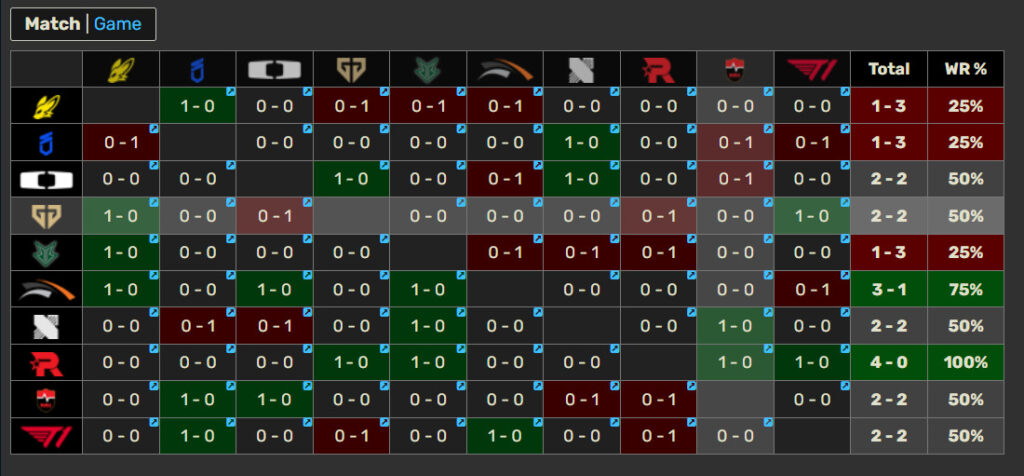The height and width of the screenshot is (476, 1024).
Task: Switch to the Match tab
Action: pos(52,24)
